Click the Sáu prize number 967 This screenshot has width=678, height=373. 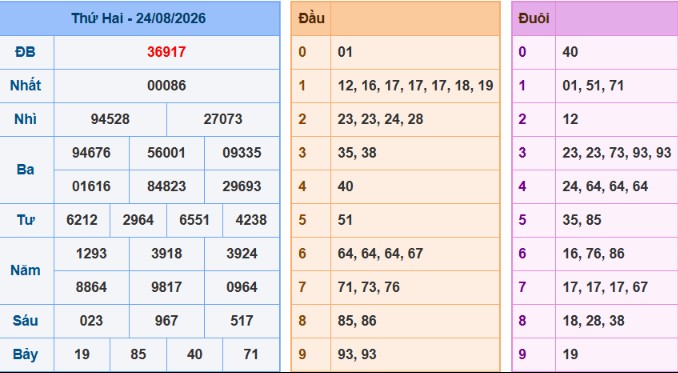click(166, 321)
